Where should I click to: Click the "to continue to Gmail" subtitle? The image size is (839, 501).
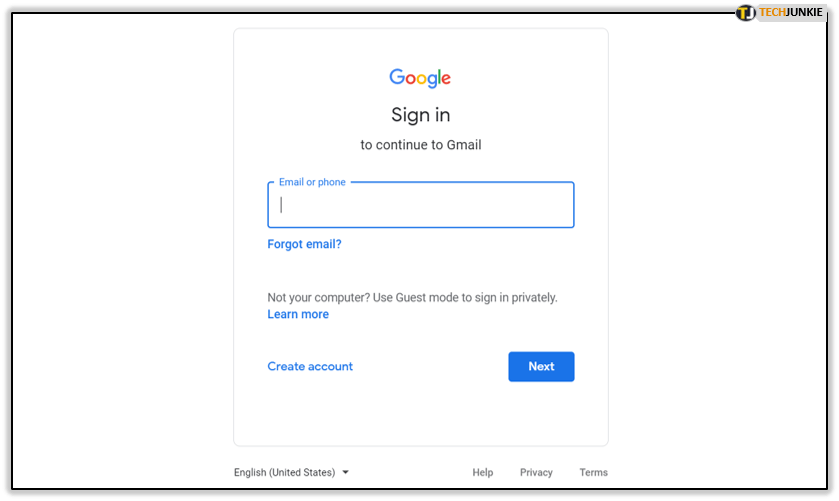(421, 145)
